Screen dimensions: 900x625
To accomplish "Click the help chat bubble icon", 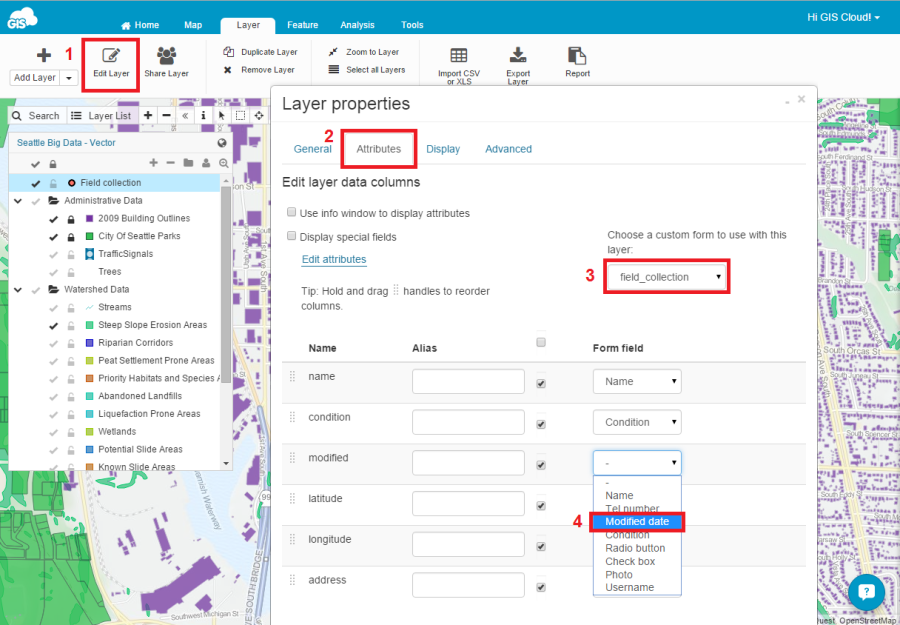I will point(866,591).
